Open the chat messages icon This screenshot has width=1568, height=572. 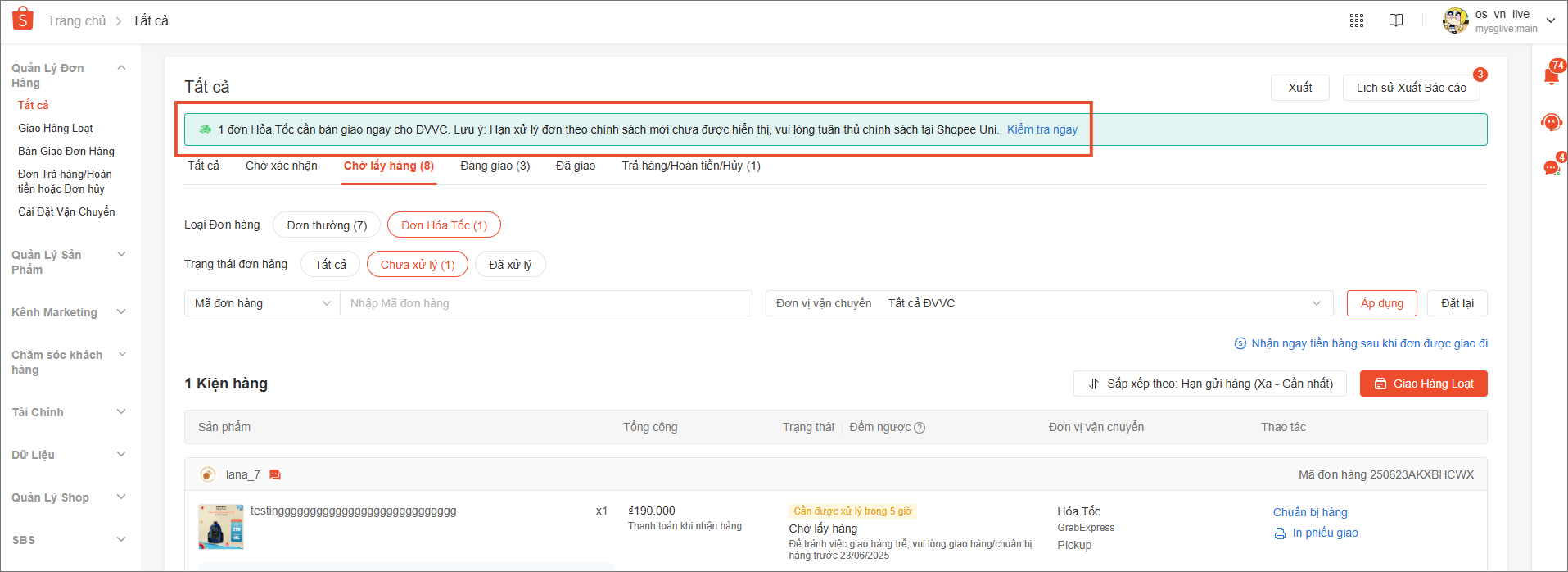click(1551, 168)
